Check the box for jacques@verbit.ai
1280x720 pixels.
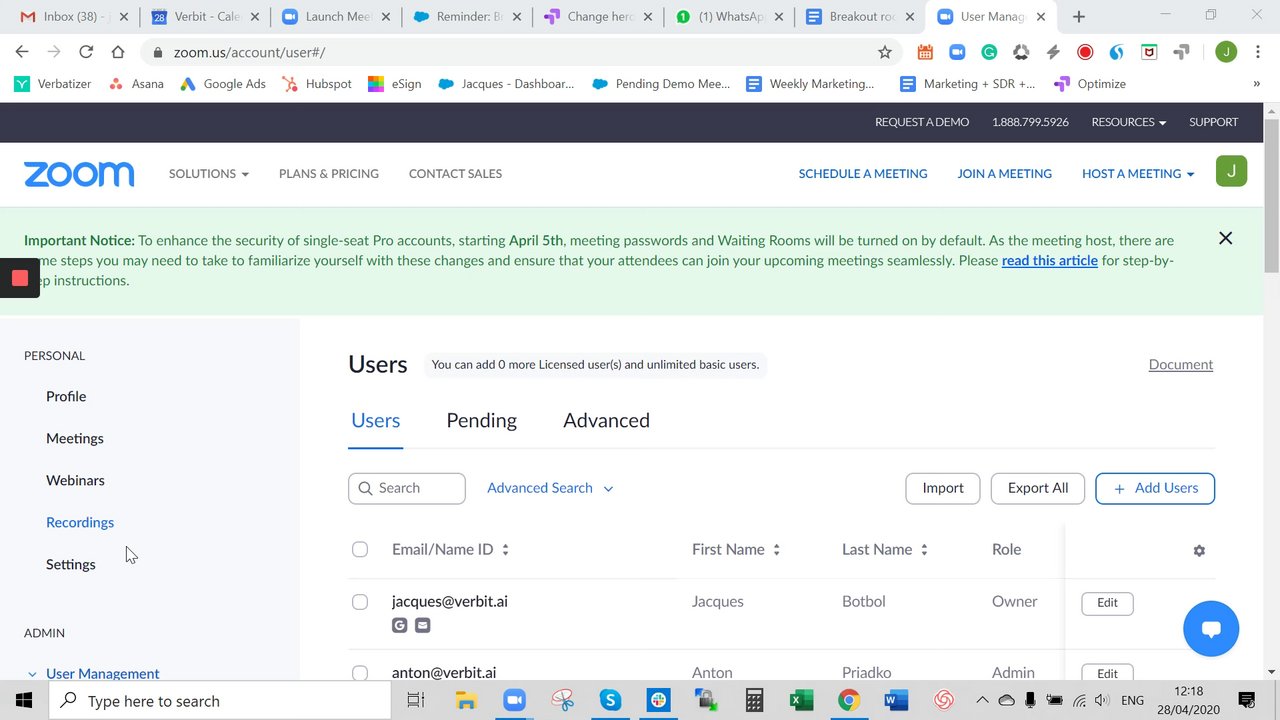point(360,602)
